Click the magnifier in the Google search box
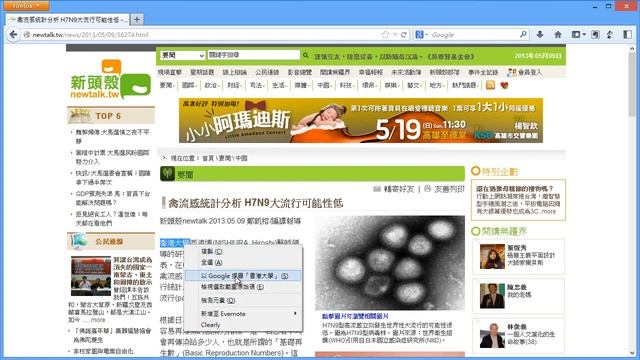Viewport: 640px width, 360px height. pos(523,35)
